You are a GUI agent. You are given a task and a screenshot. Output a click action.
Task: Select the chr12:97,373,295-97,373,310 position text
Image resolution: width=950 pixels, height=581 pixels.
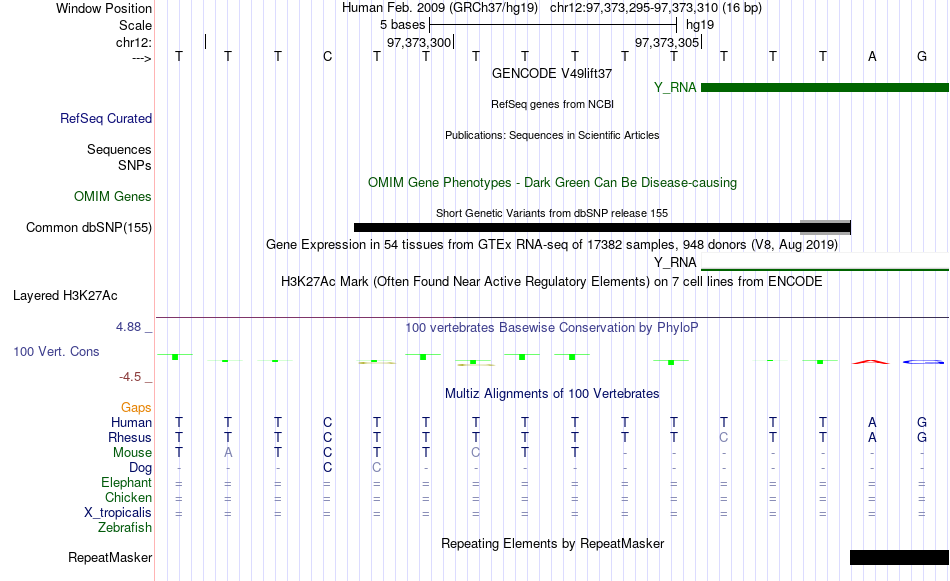(x=656, y=8)
